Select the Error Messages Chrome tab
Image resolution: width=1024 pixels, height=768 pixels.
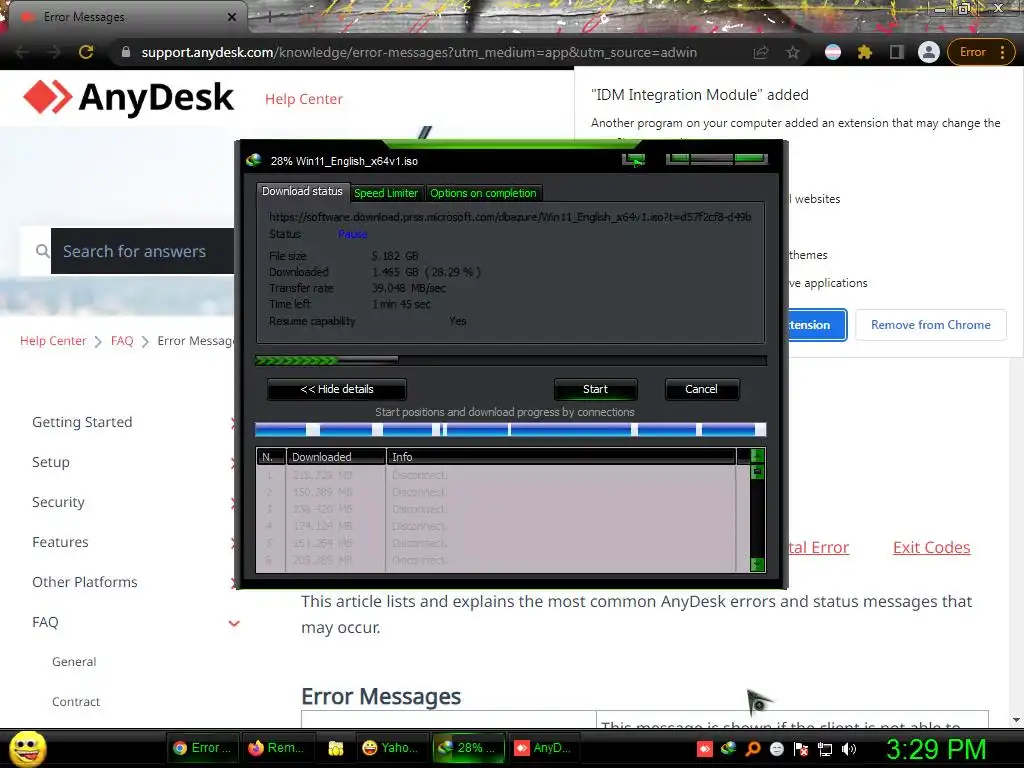click(127, 17)
